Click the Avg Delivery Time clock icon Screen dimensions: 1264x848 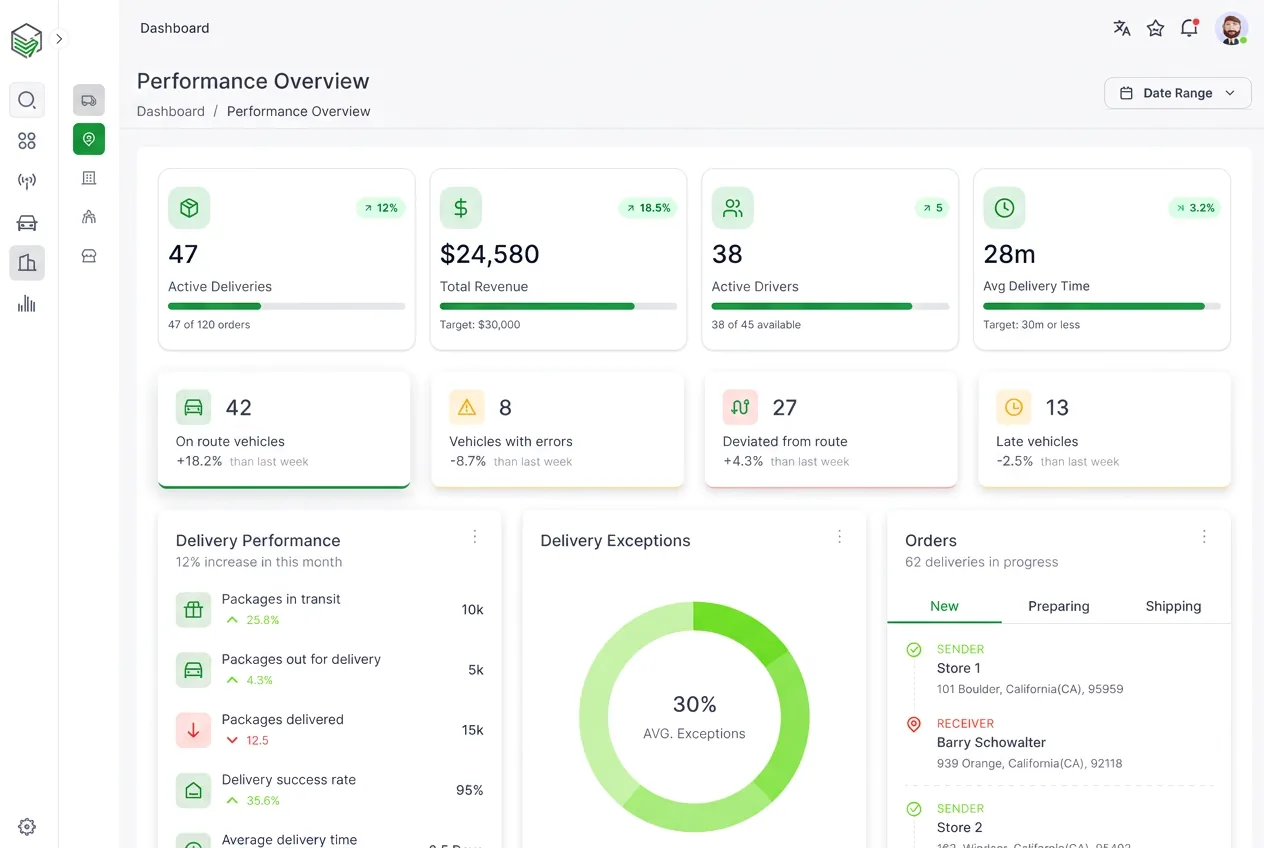tap(1004, 208)
